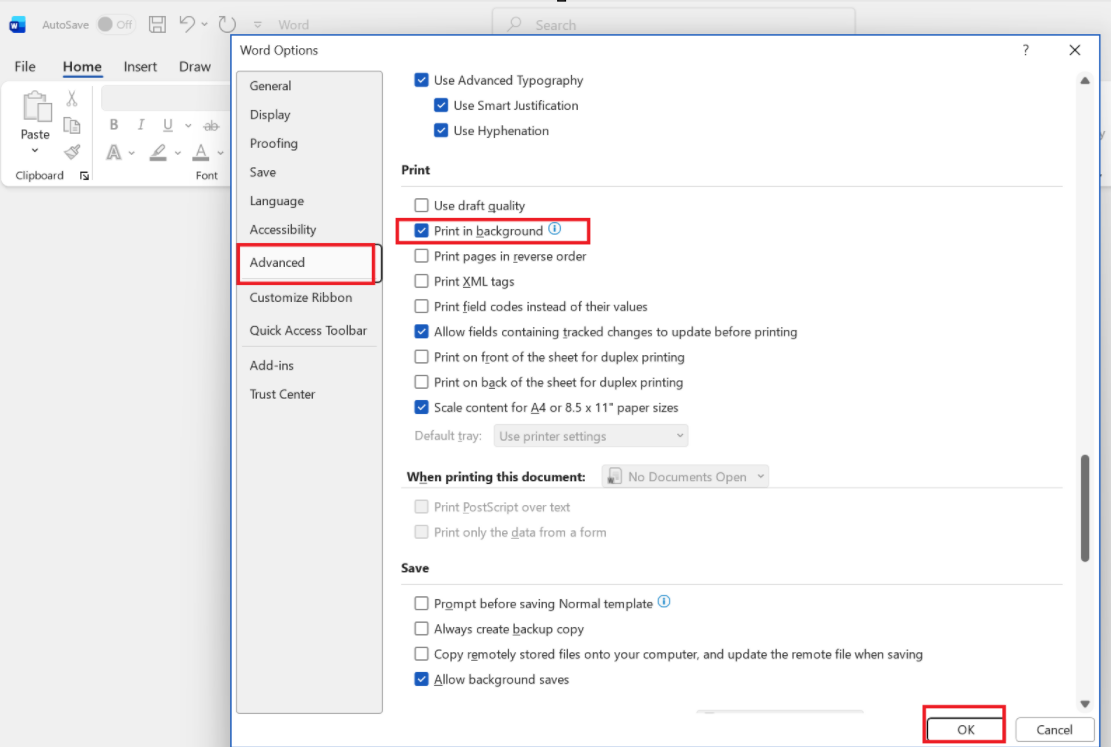Screen dimensions: 1111x747
Task: Click the Text Highlight Color icon
Action: (x=158, y=152)
